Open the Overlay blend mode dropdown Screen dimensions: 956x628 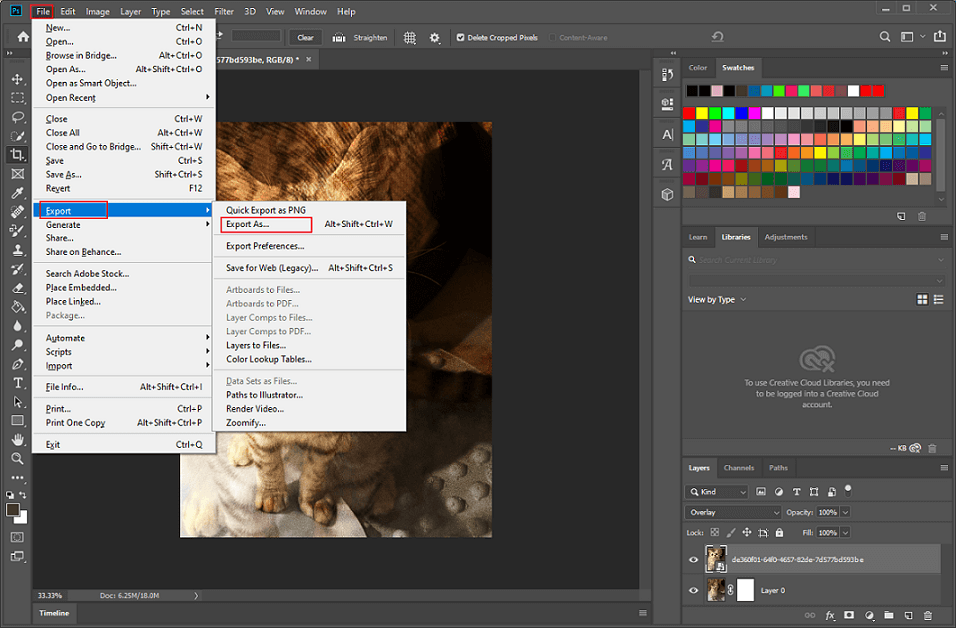coord(733,512)
